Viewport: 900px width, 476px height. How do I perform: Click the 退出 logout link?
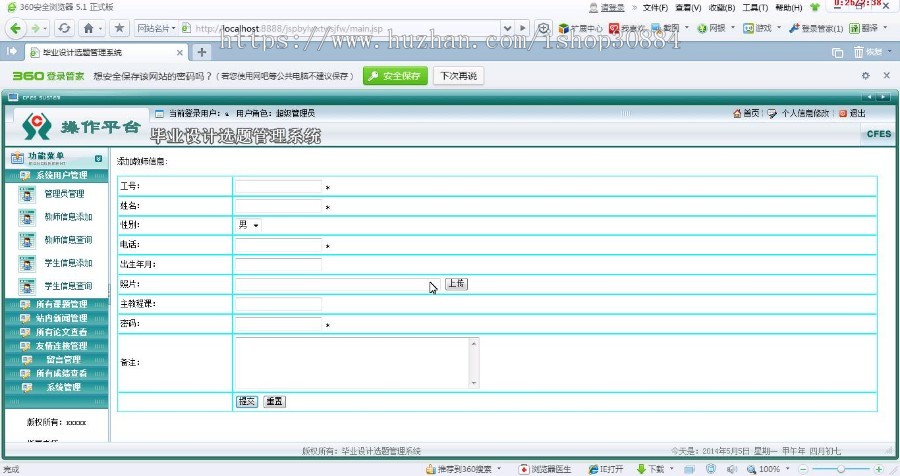pos(852,114)
